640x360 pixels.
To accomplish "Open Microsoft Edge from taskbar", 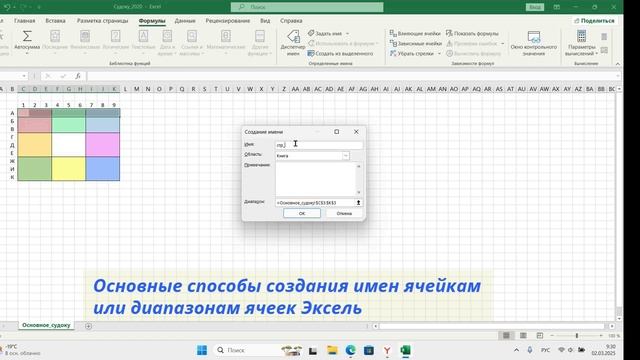I will click(x=350, y=350).
